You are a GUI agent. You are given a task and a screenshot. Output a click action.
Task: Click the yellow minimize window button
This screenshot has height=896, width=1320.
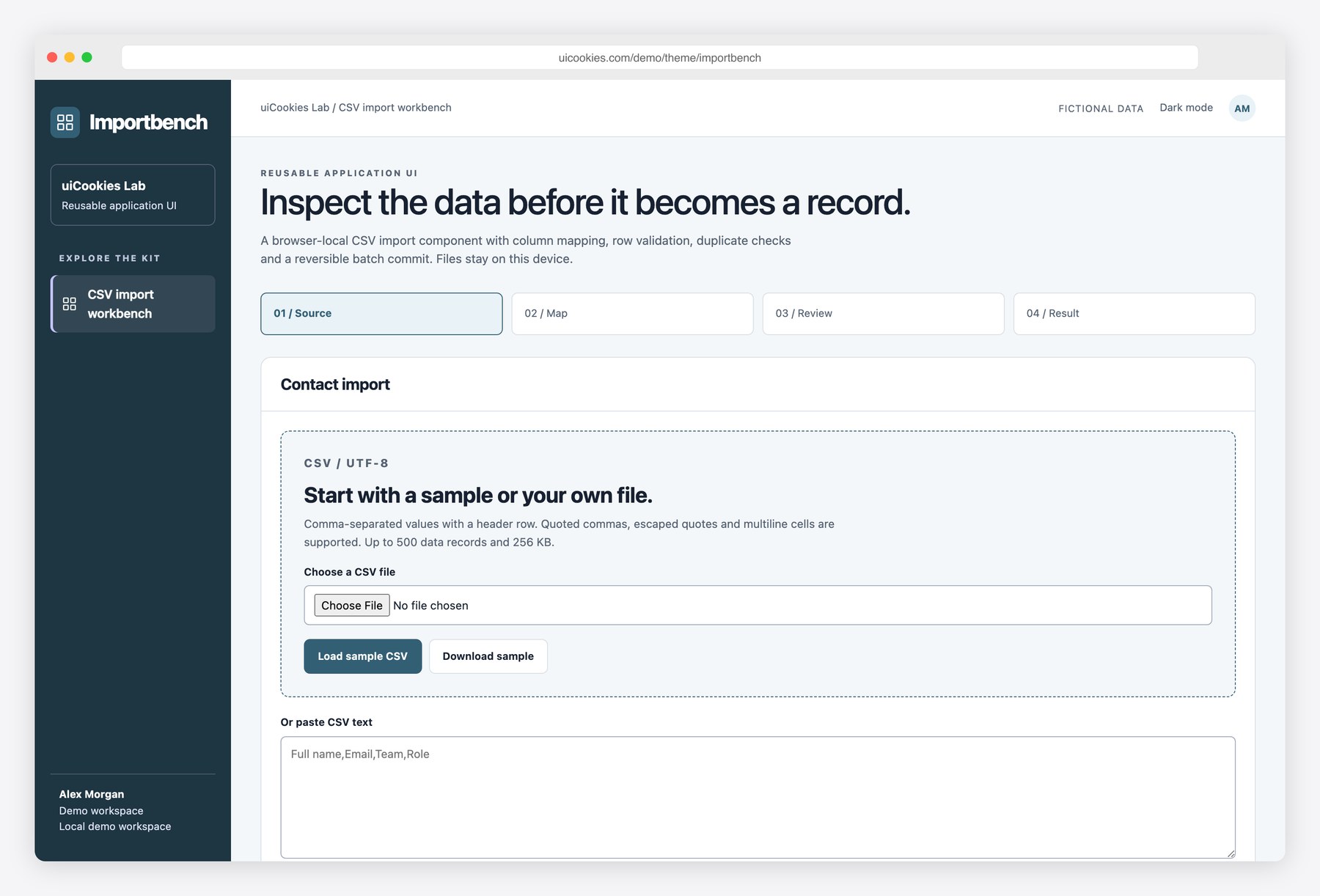70,57
